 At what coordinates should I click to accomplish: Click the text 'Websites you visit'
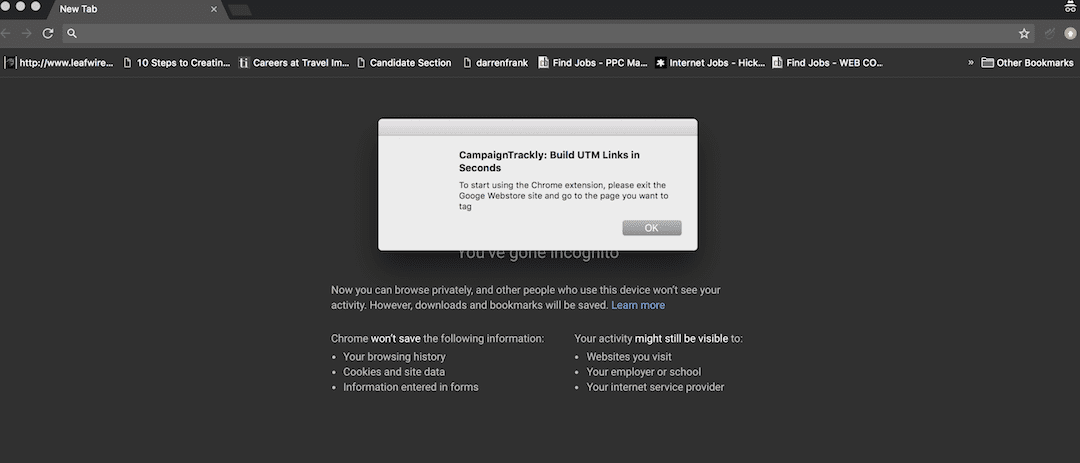629,357
